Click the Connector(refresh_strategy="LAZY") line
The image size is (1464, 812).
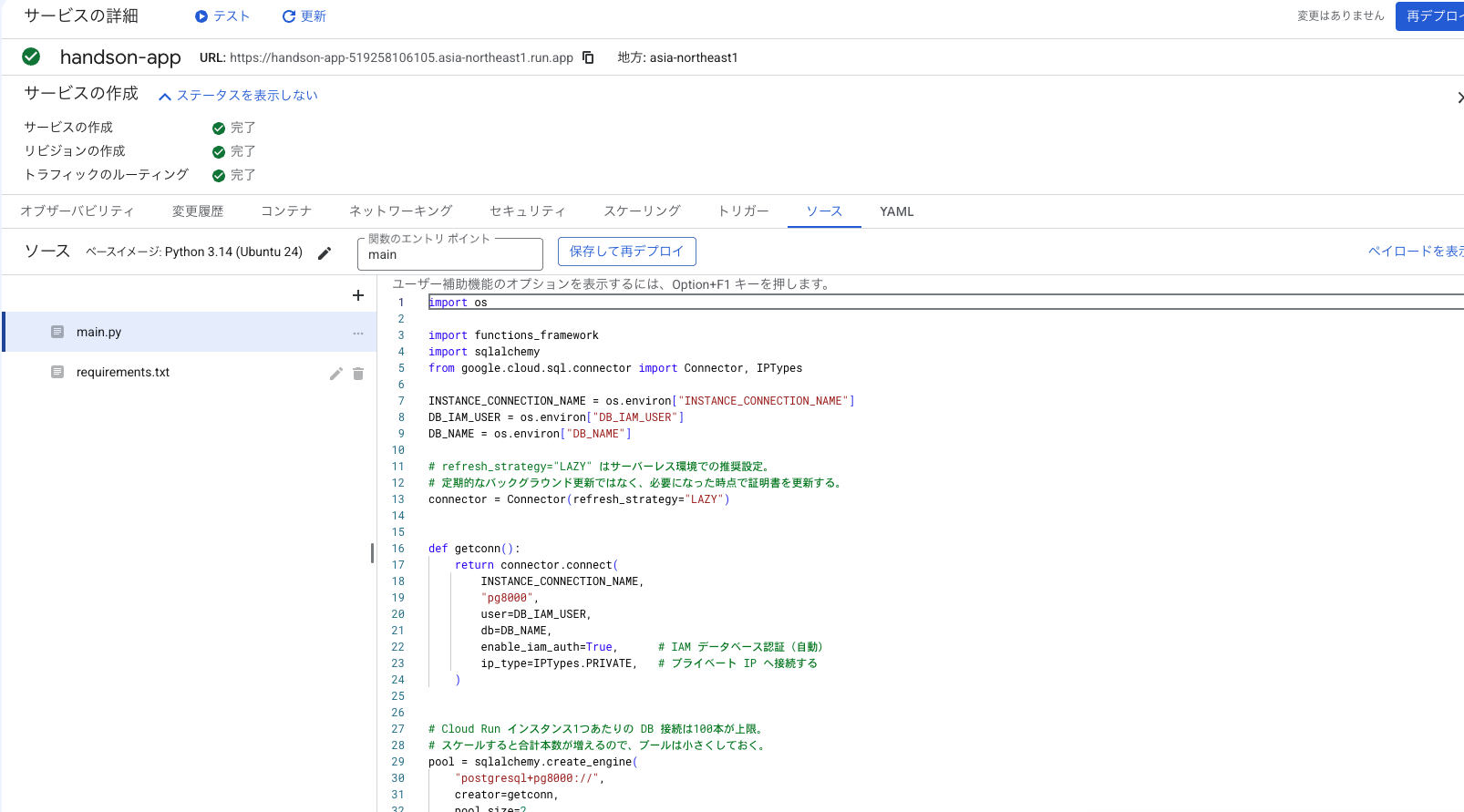click(x=579, y=499)
